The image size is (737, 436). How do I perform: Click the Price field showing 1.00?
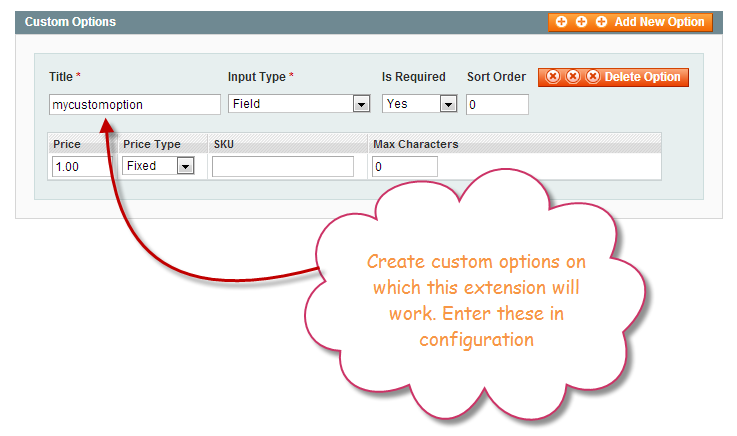point(80,166)
